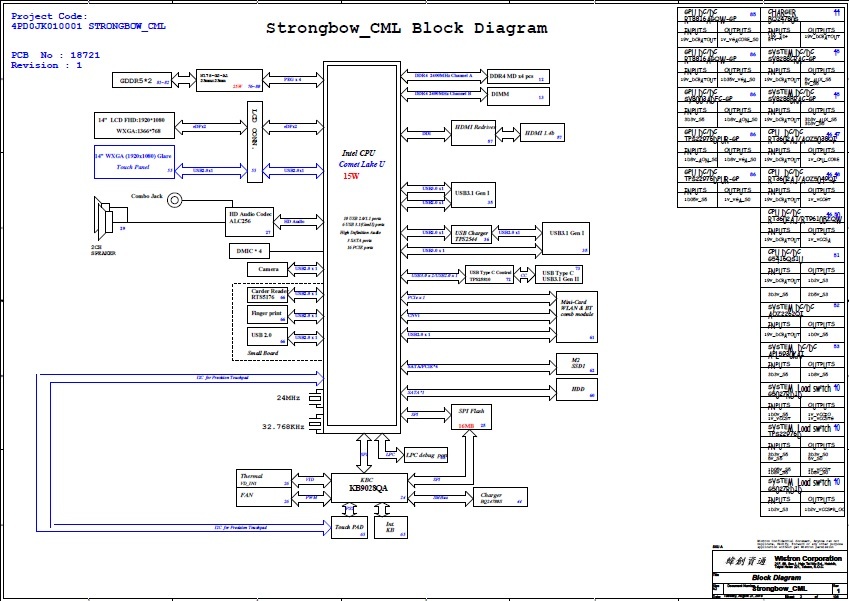Click the Charger BQ24780S block

coord(500,497)
